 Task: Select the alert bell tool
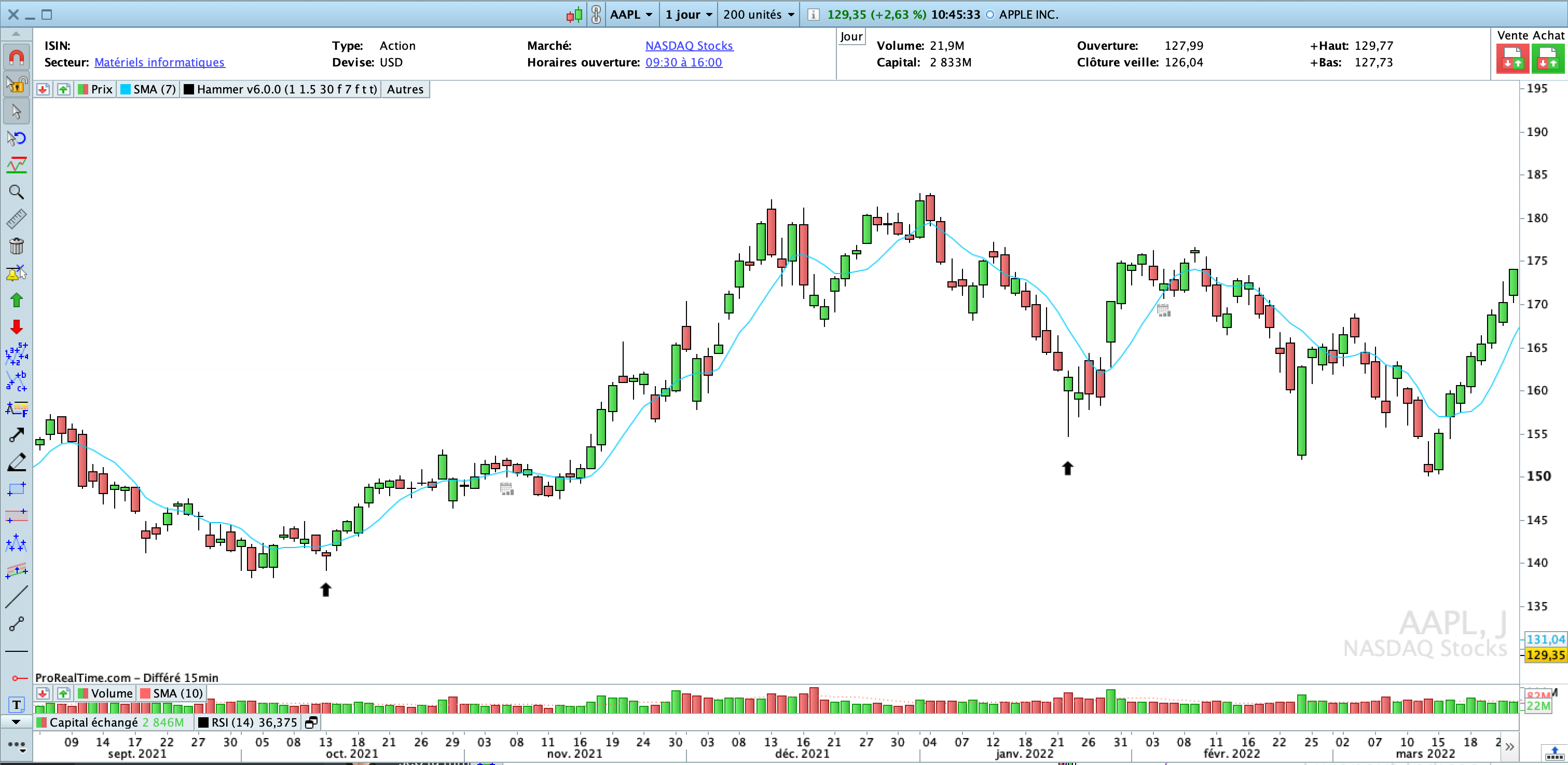pos(17,273)
